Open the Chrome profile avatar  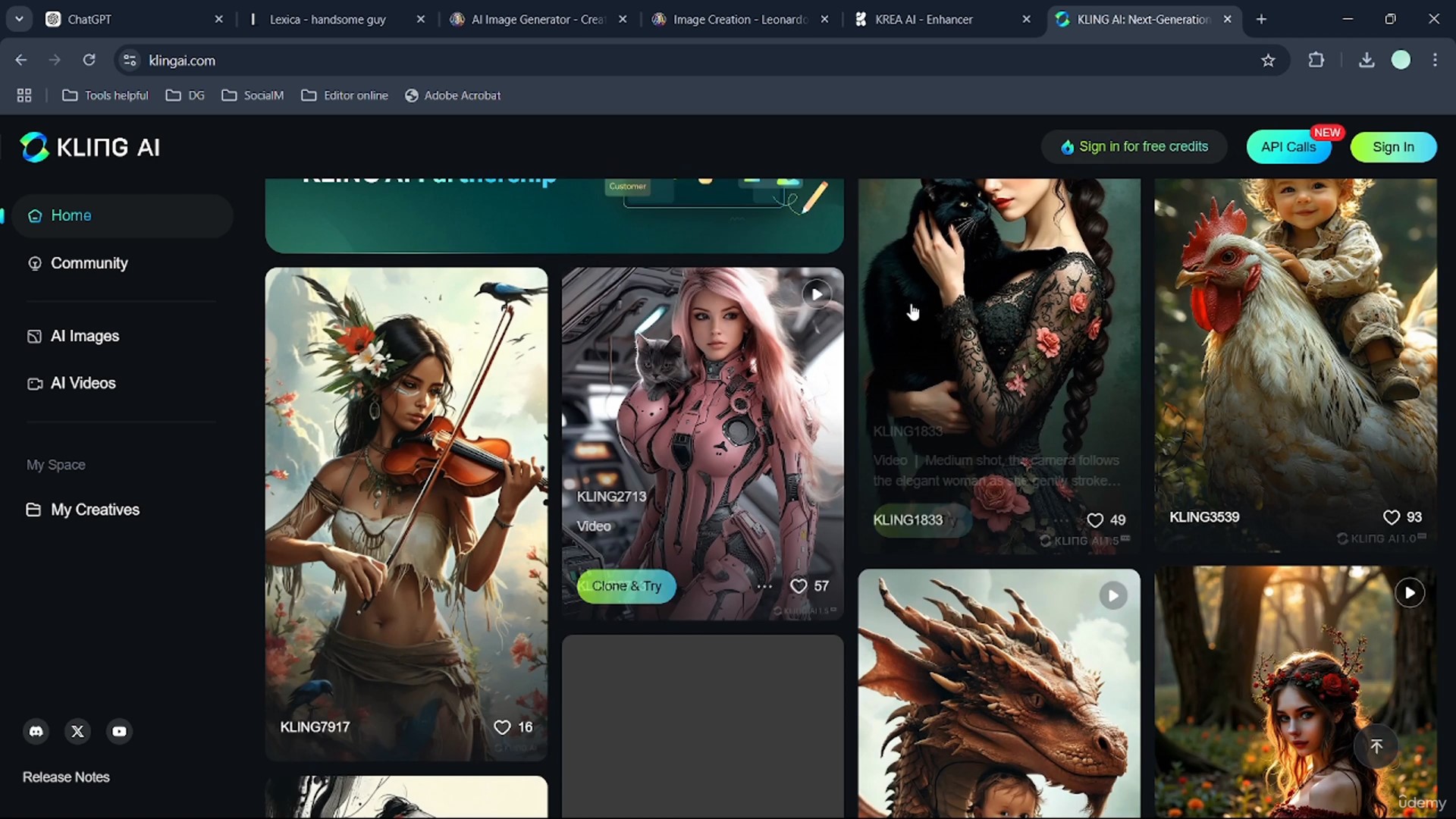click(1401, 60)
